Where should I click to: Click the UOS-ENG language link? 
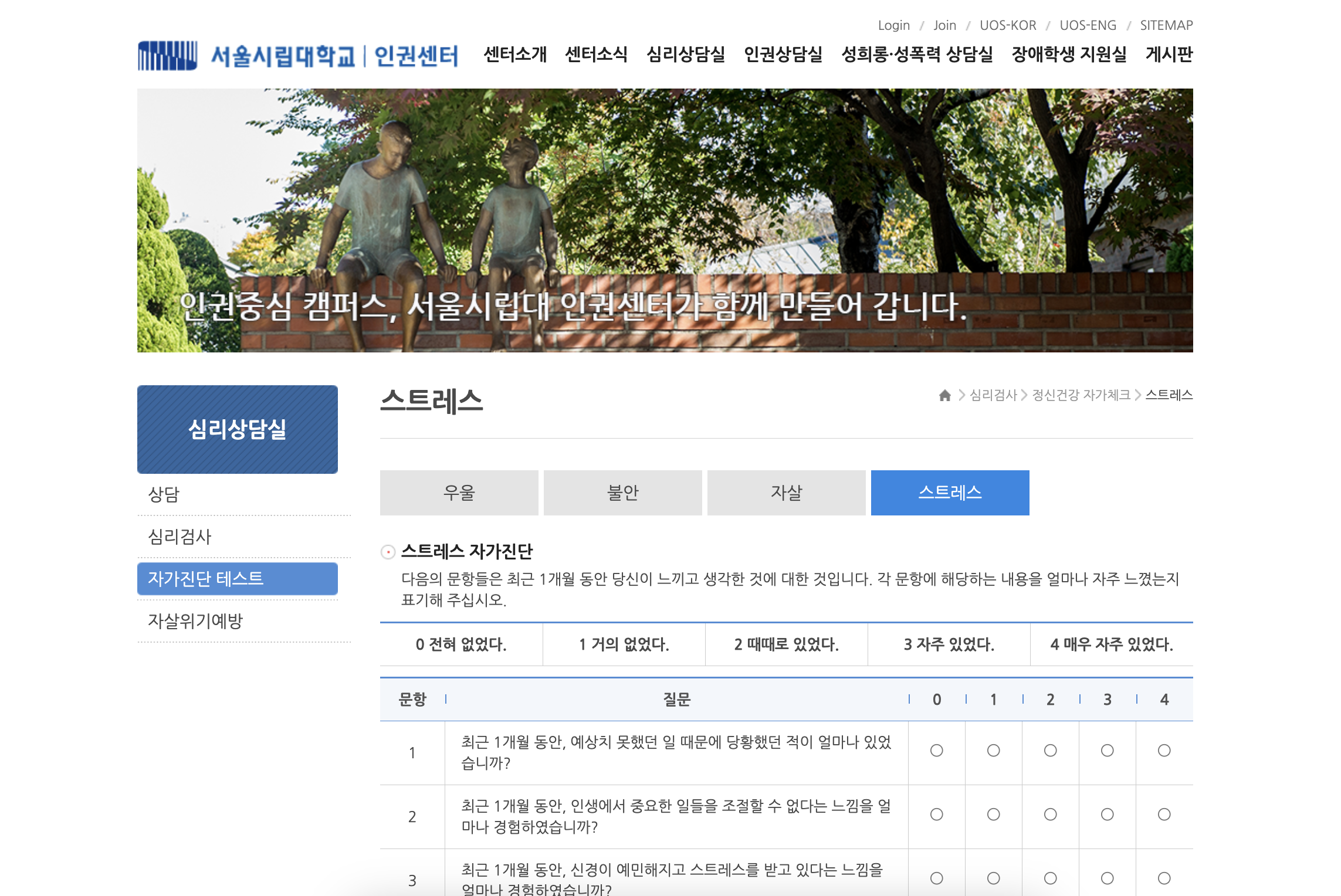pyautogui.click(x=1088, y=25)
